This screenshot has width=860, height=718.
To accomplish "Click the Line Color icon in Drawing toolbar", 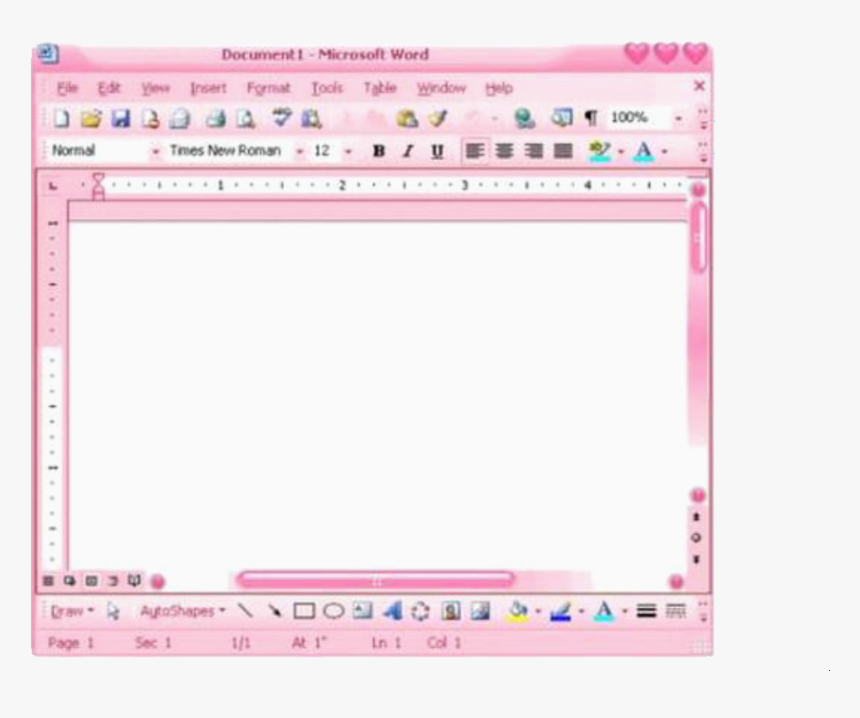I will tap(561, 611).
